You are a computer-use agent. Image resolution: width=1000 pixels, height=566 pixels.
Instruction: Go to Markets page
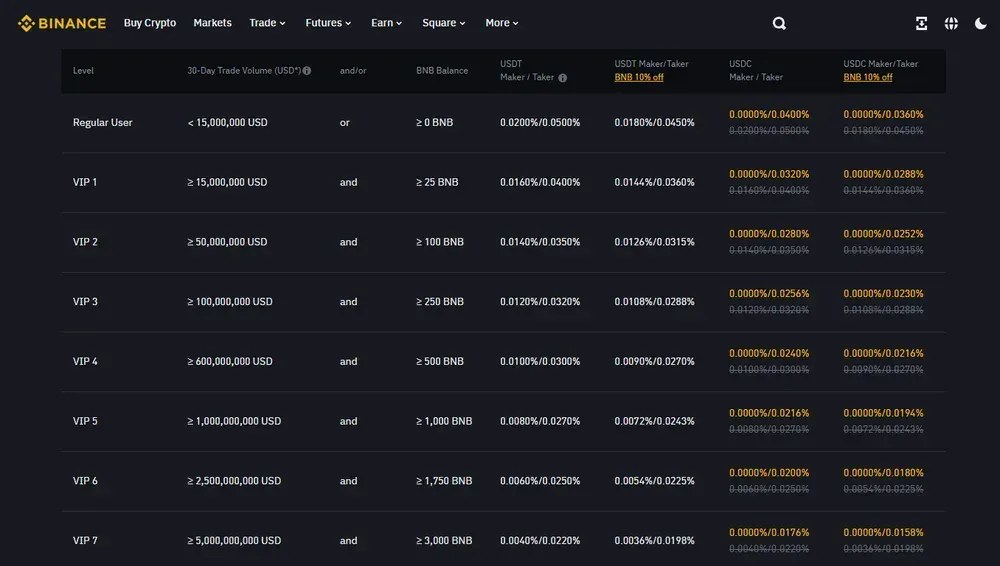212,22
